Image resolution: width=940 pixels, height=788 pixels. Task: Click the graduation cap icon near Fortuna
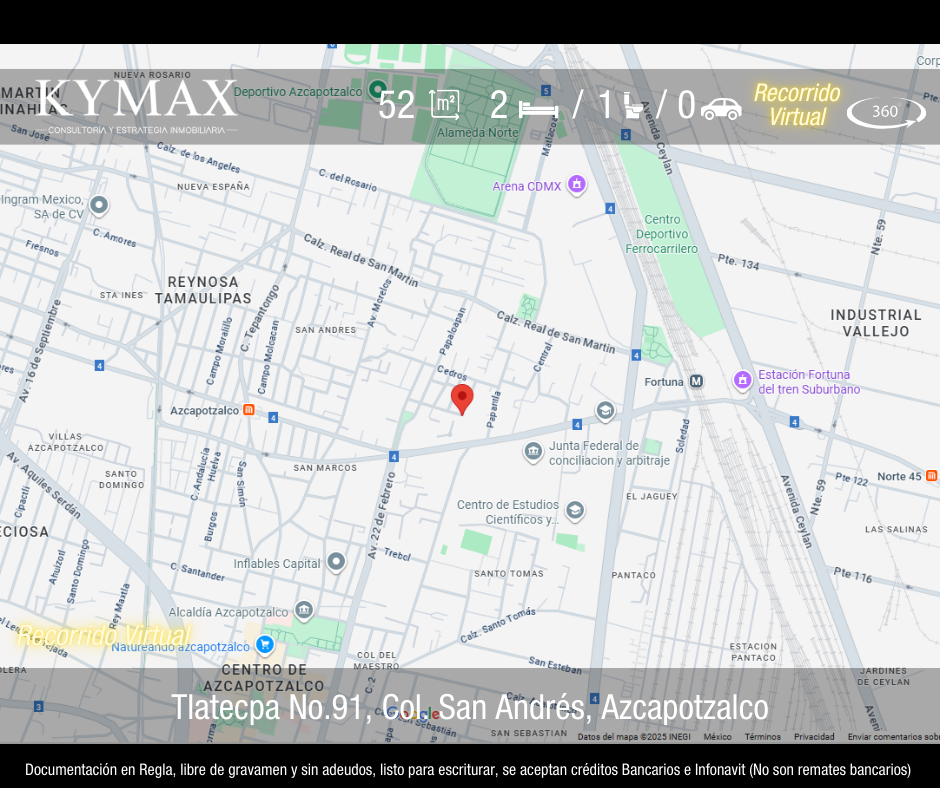coord(605,411)
